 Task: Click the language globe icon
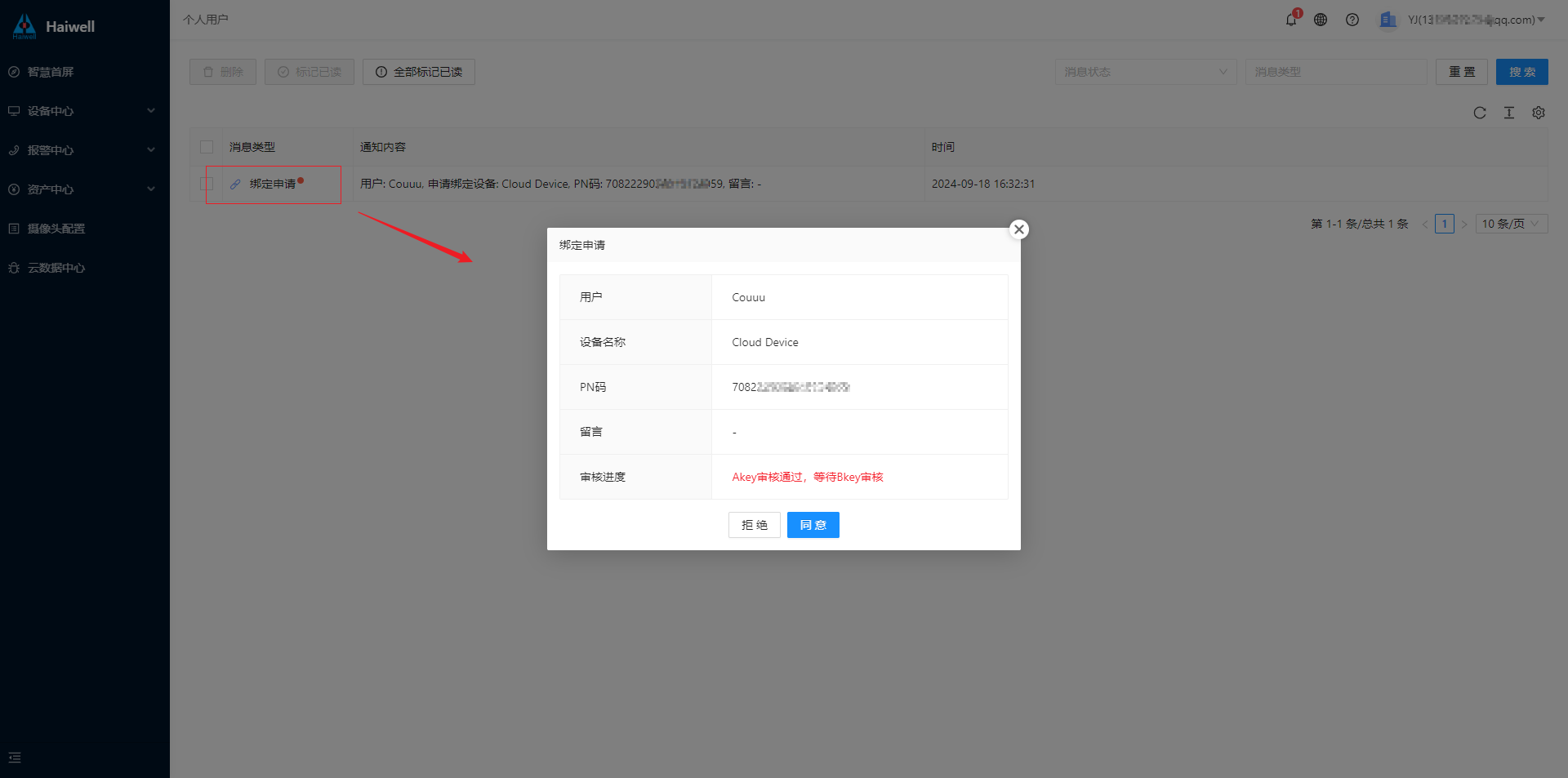tap(1321, 20)
